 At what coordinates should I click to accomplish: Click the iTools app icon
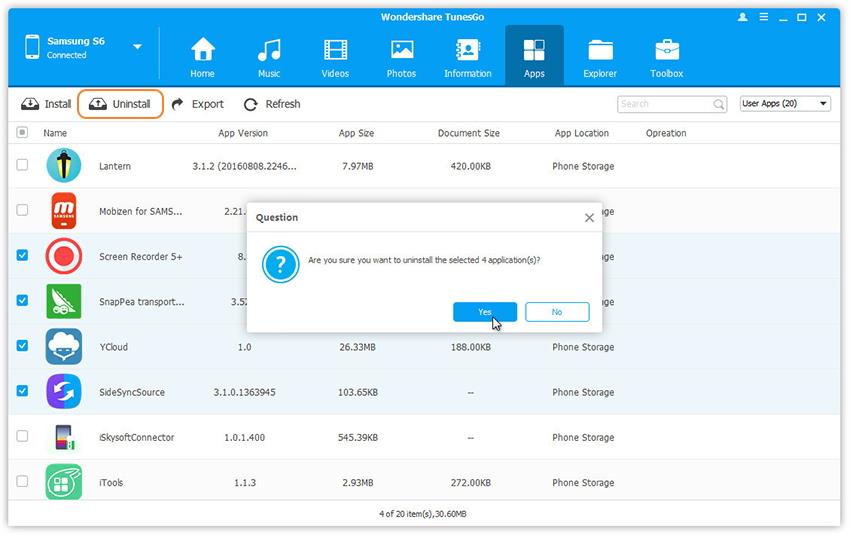[64, 482]
